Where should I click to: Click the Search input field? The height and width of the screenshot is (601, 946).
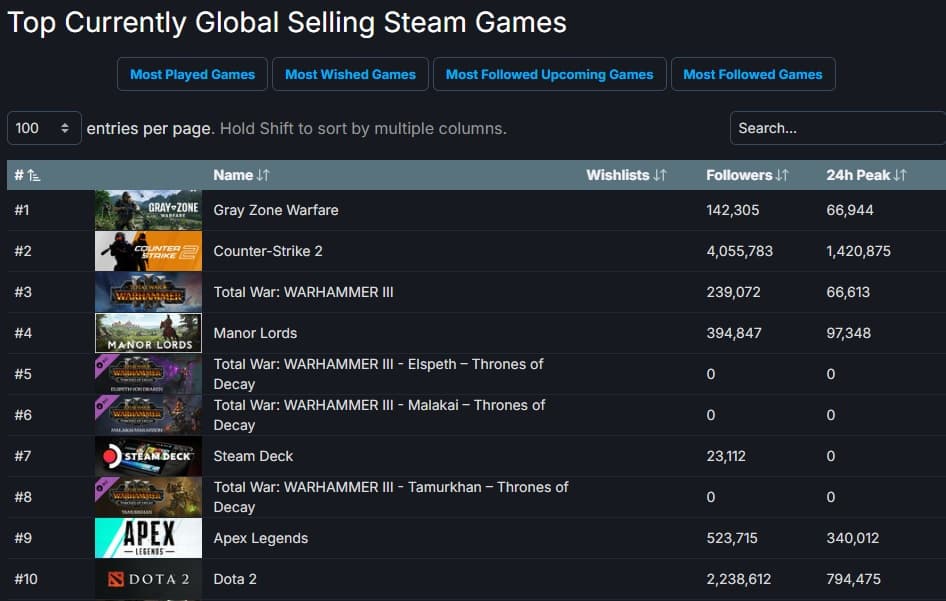[836, 128]
